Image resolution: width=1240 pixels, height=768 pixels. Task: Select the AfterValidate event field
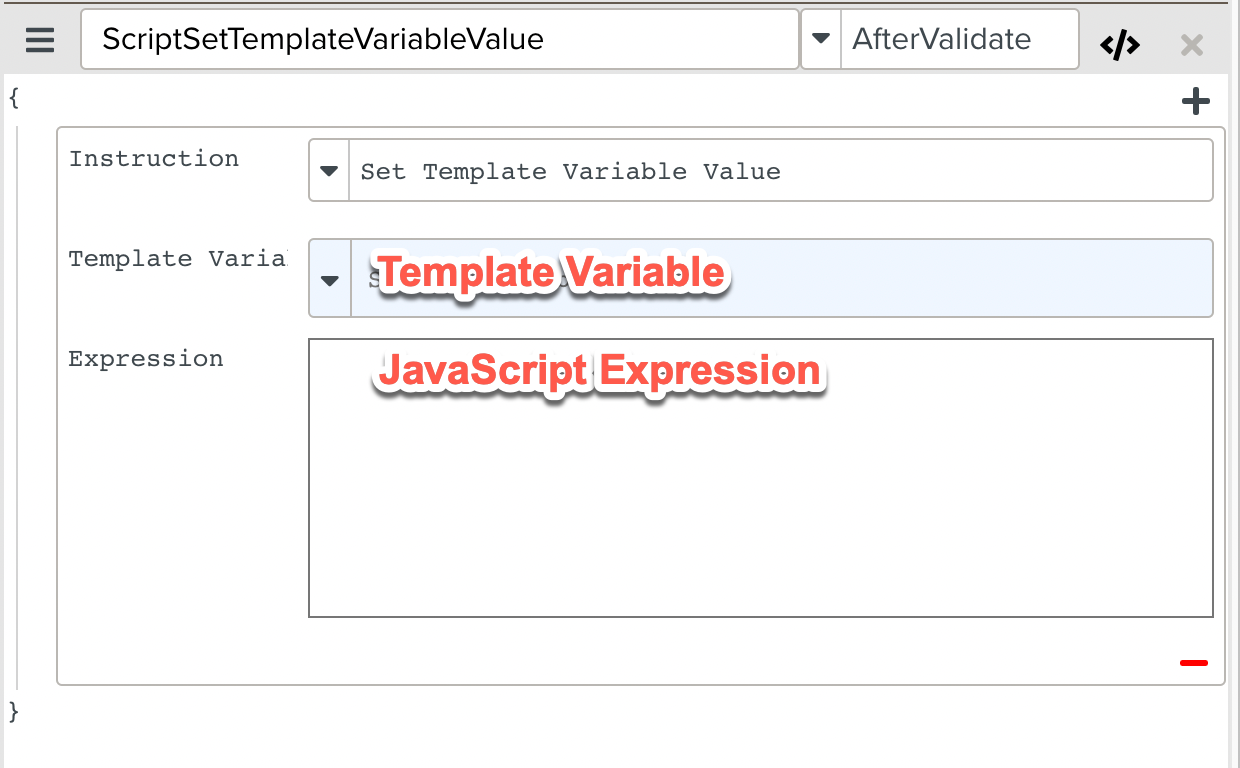point(958,39)
